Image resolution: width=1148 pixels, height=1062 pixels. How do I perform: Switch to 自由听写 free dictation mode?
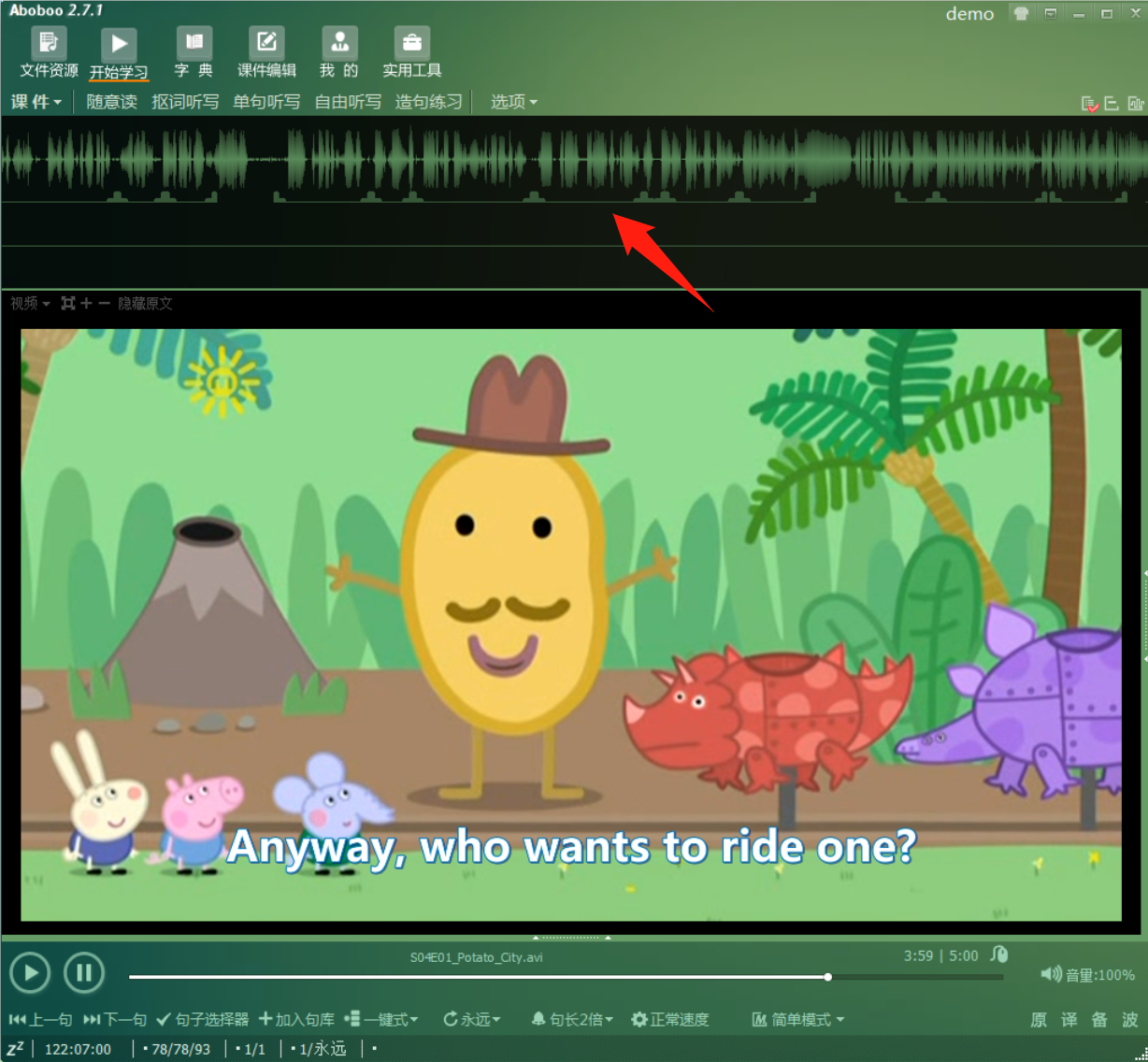click(x=348, y=102)
